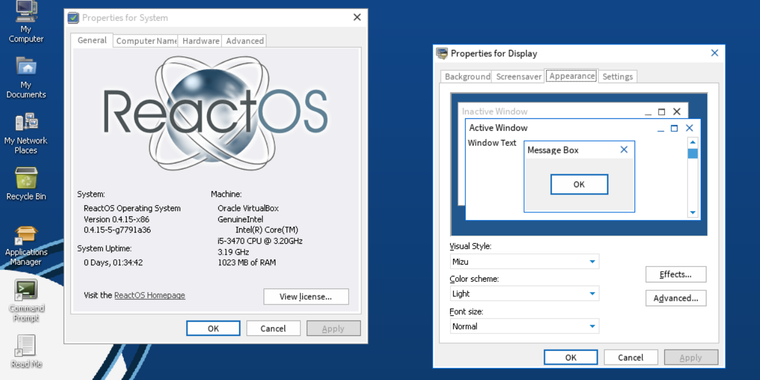Click the Window Text sample in preview
The height and width of the screenshot is (380, 760).
click(491, 143)
